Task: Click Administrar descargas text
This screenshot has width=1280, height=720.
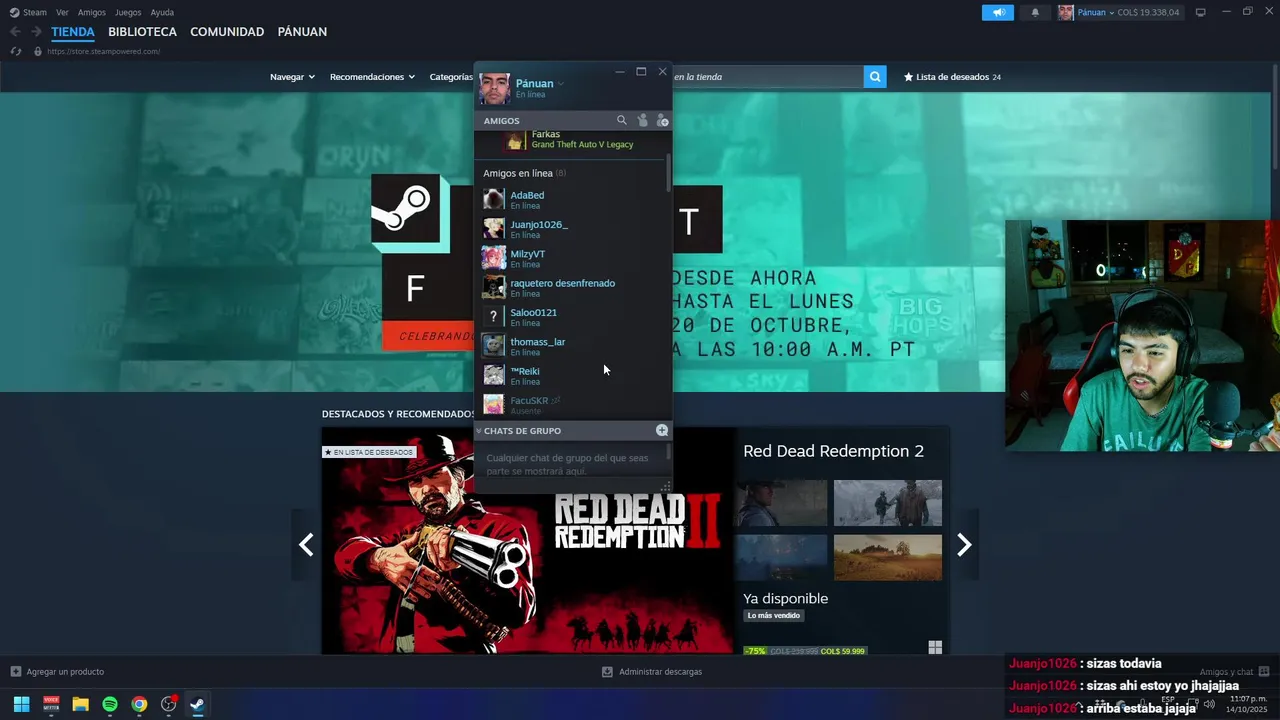Action: tap(660, 671)
